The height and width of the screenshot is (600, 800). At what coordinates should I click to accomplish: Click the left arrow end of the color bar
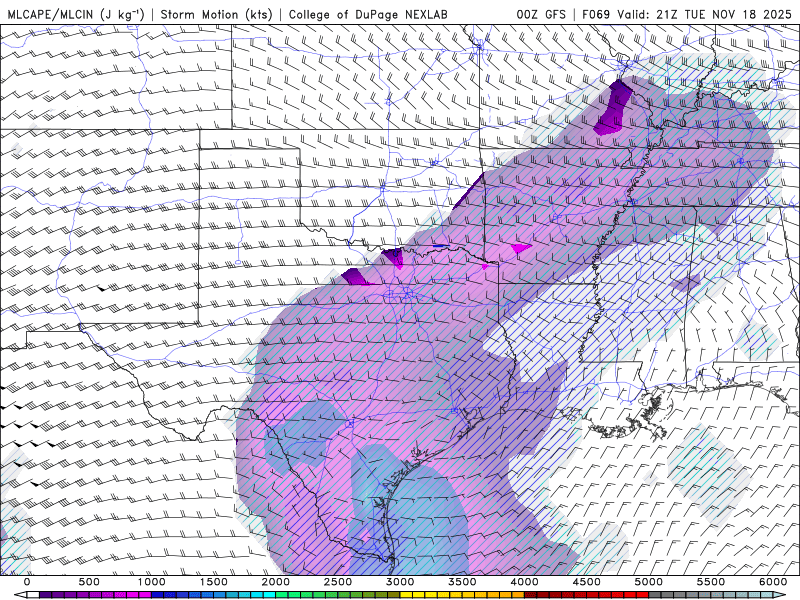pyautogui.click(x=19, y=595)
